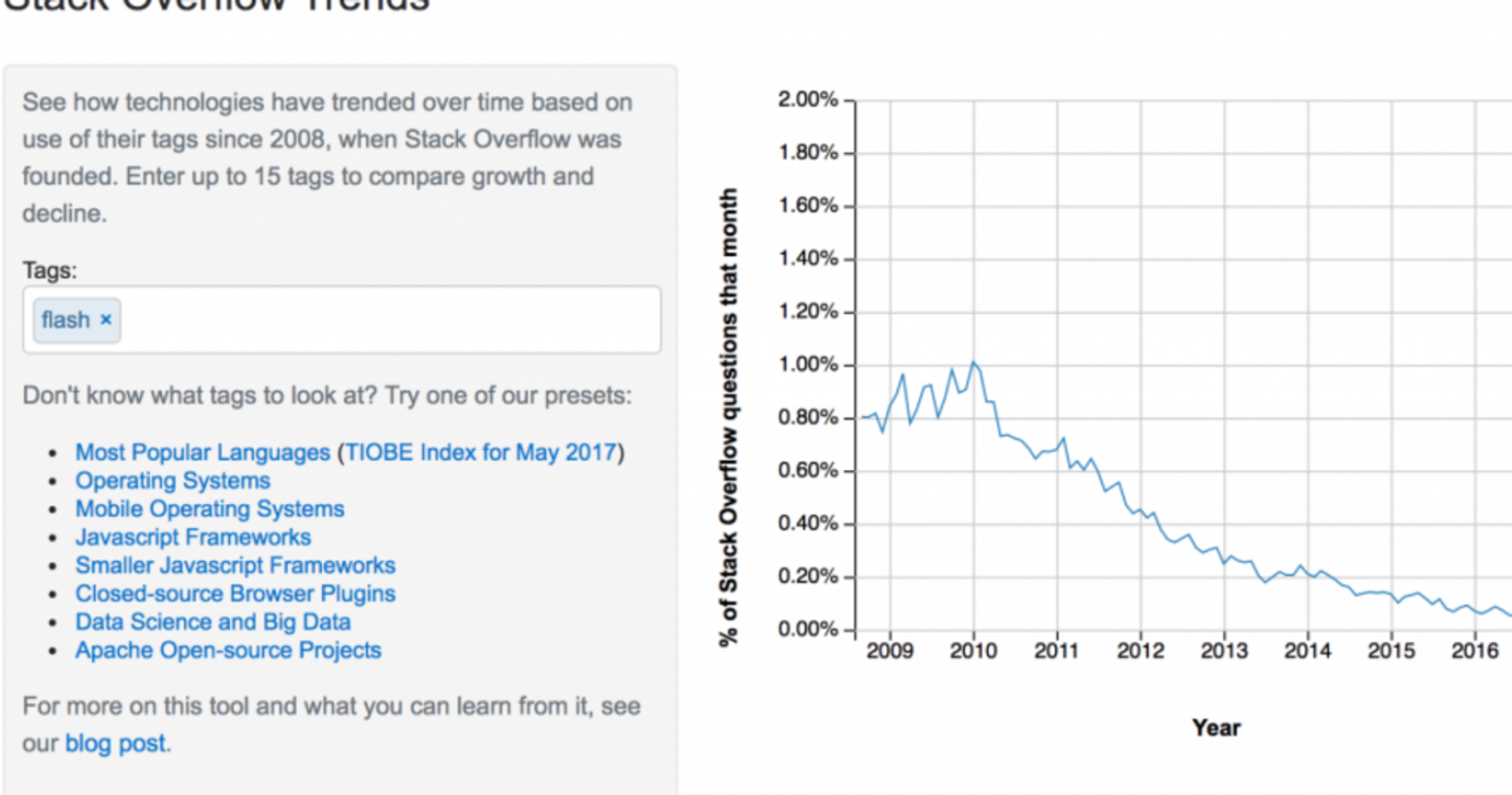The image size is (1512, 795).
Task: Select the Mobile Operating Systems preset
Action: tap(209, 509)
